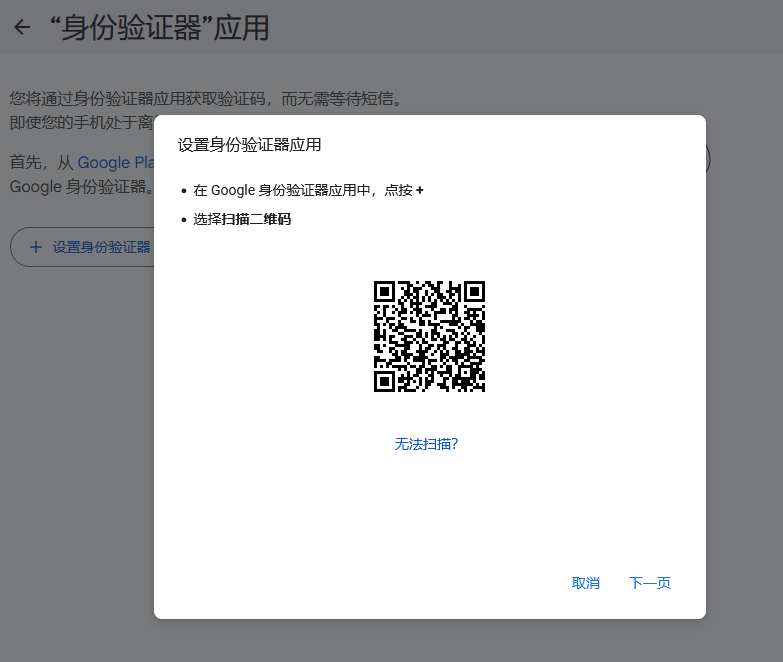
Task: Click the top-left finder square of the QR code
Action: click(x=386, y=292)
